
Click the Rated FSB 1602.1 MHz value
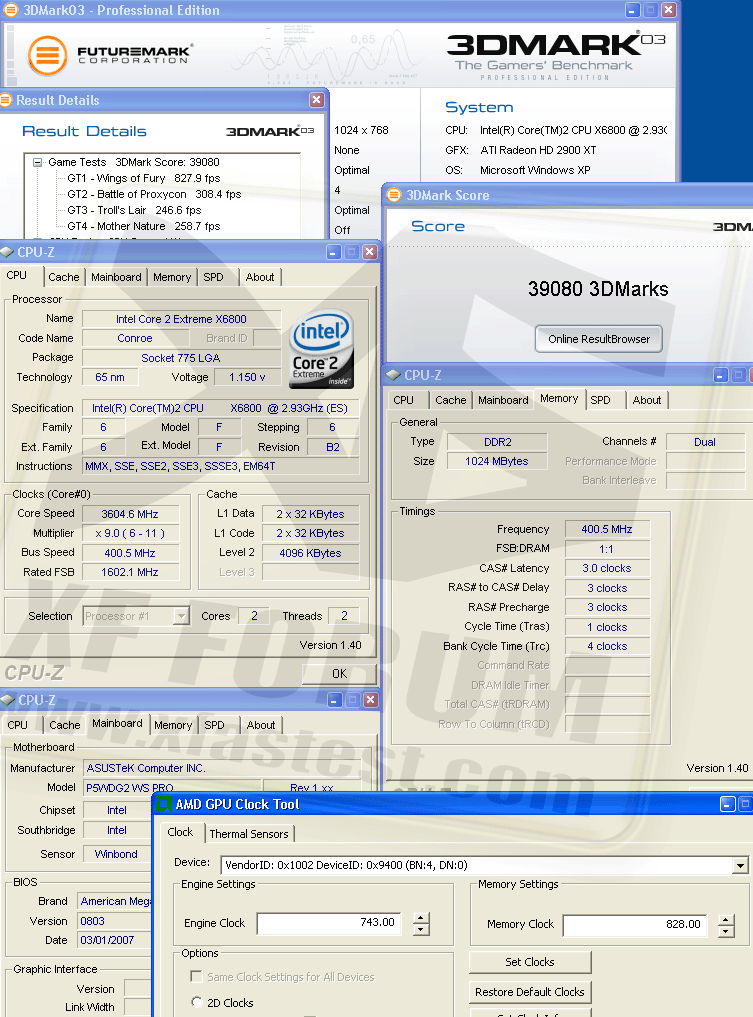click(x=130, y=572)
